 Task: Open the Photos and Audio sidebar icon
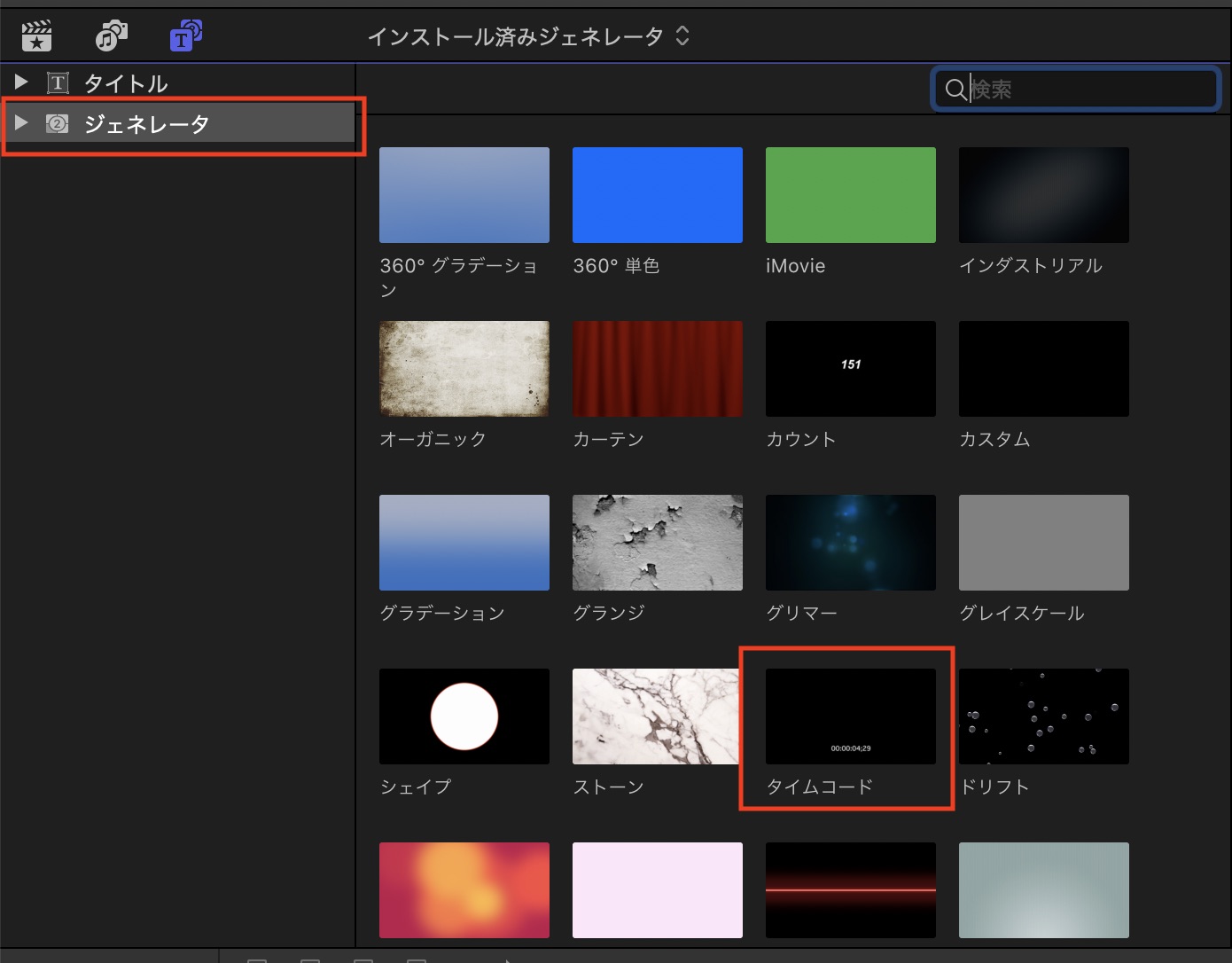[111, 36]
